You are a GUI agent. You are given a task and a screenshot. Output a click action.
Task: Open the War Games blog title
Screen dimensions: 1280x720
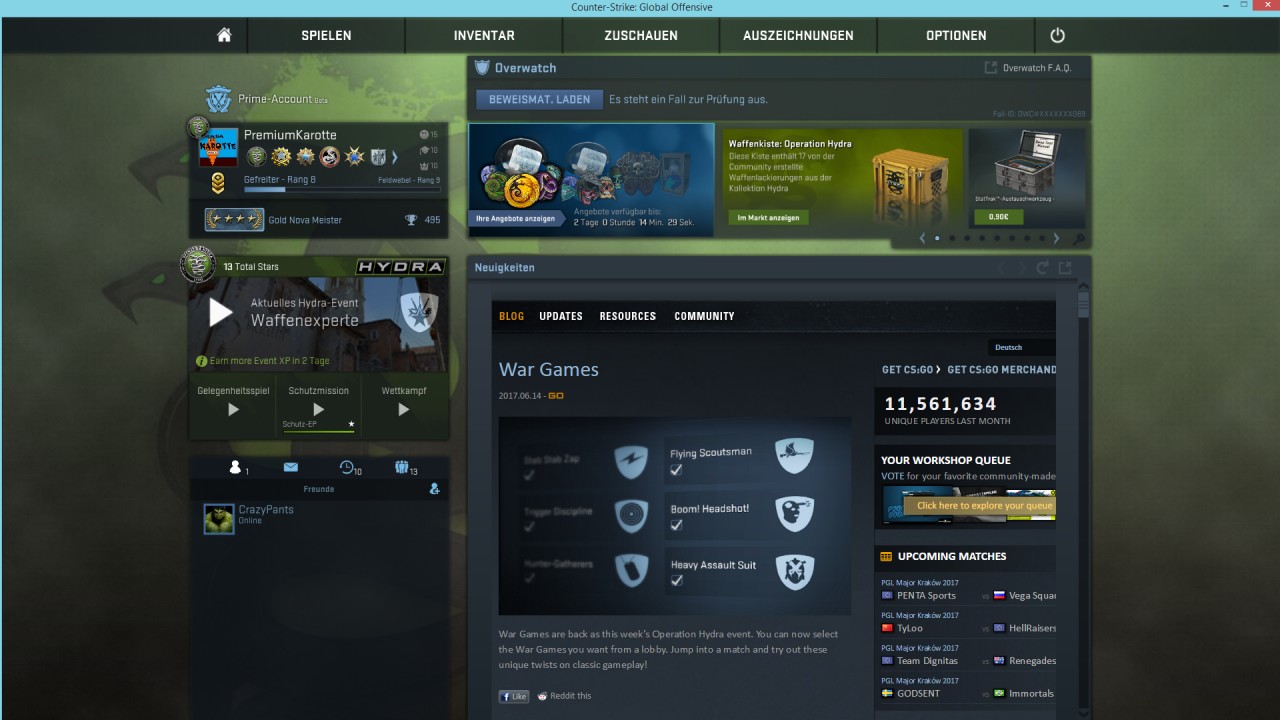tap(548, 369)
